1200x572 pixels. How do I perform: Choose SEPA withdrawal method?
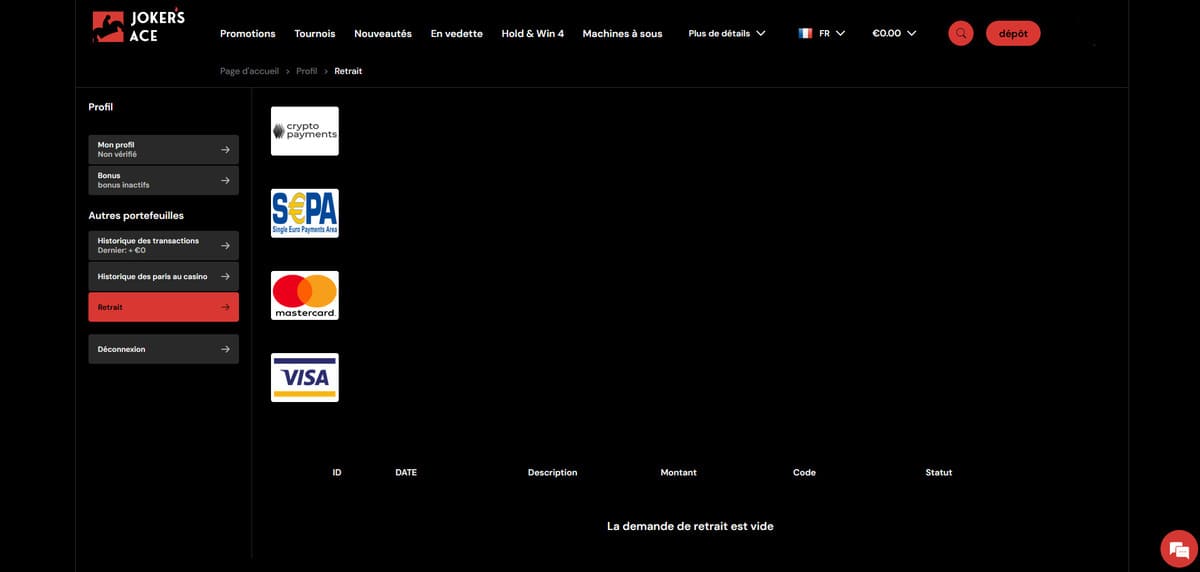pos(305,213)
